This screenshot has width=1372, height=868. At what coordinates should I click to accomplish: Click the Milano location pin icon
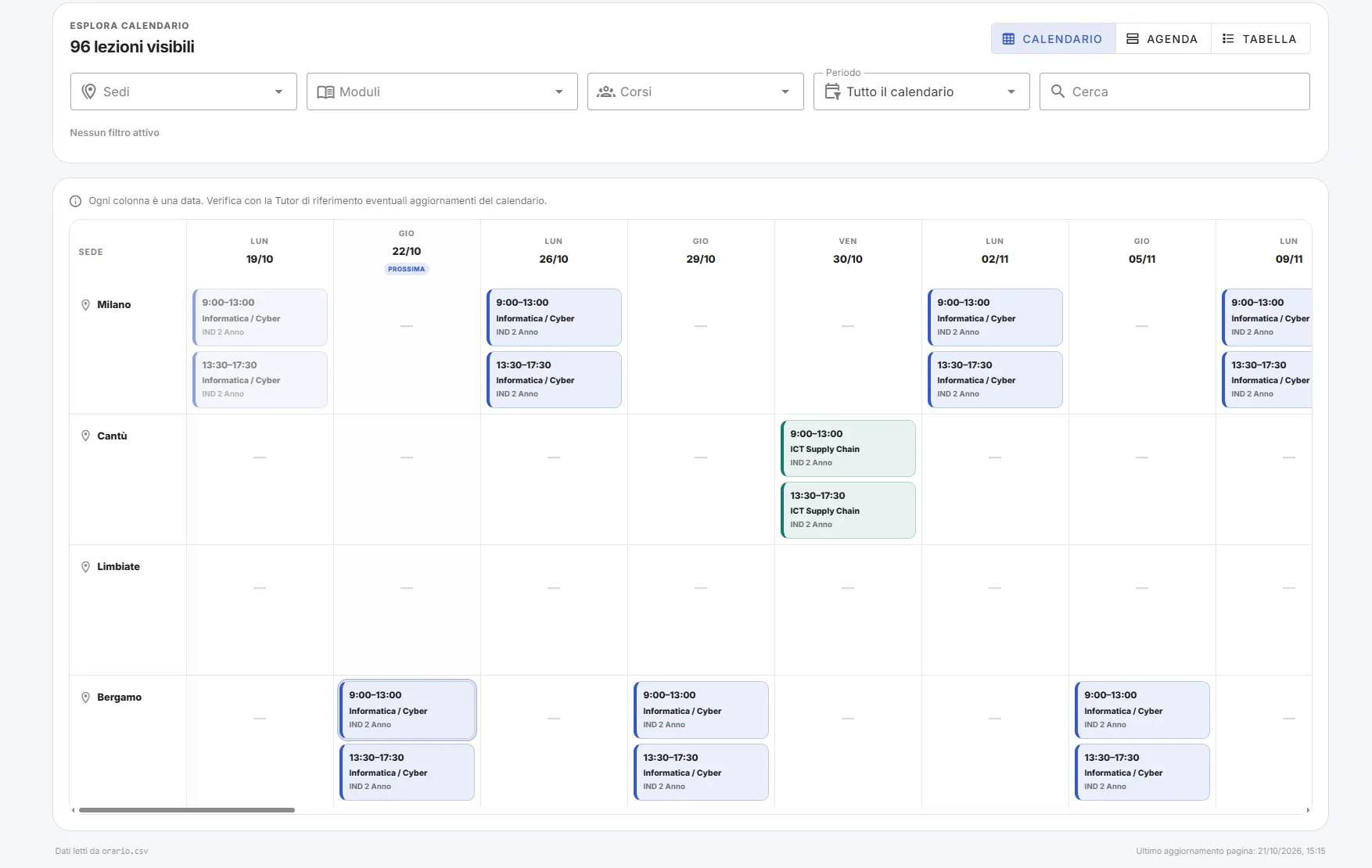[86, 305]
